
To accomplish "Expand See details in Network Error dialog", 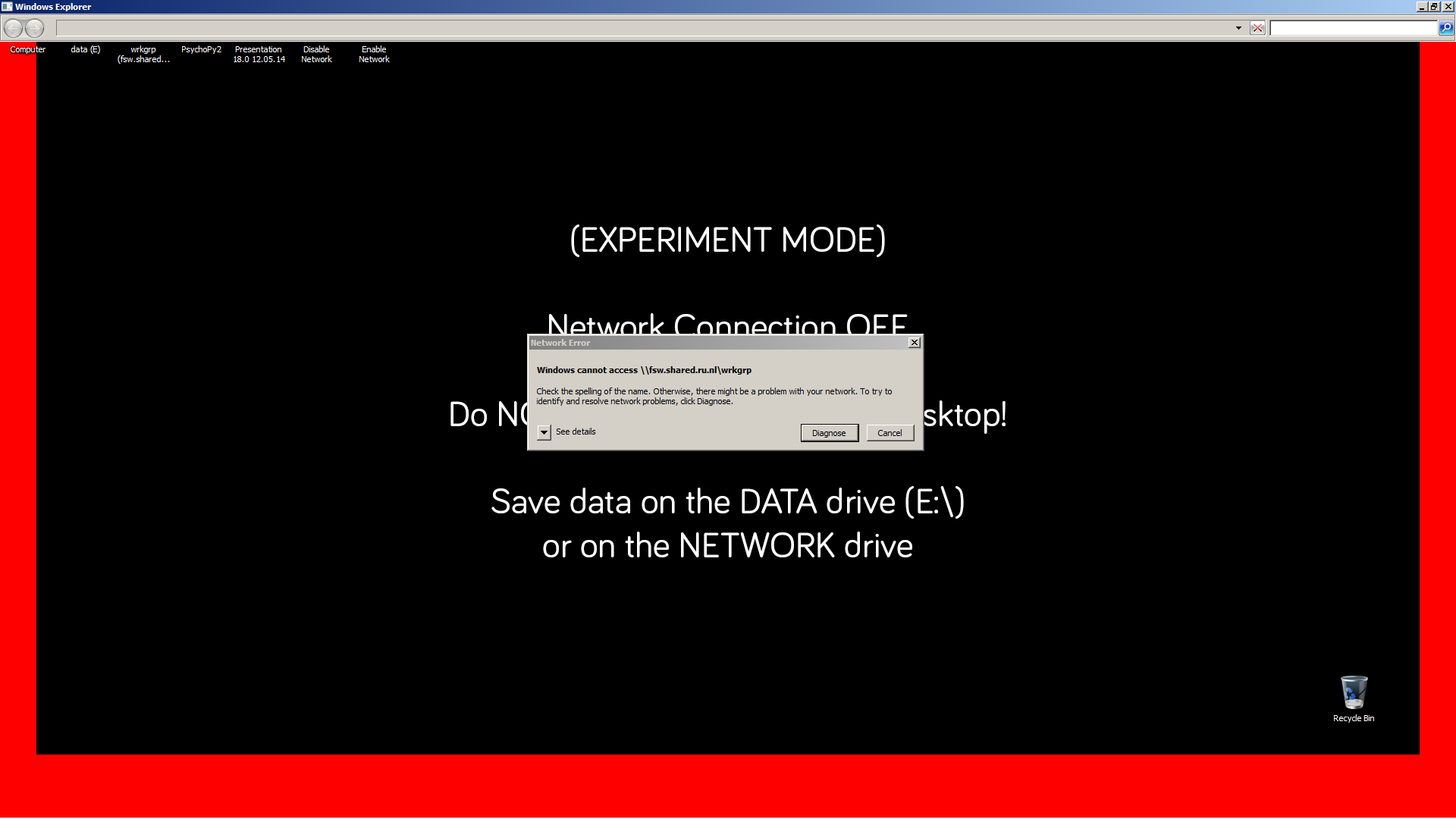I will pyautogui.click(x=544, y=432).
